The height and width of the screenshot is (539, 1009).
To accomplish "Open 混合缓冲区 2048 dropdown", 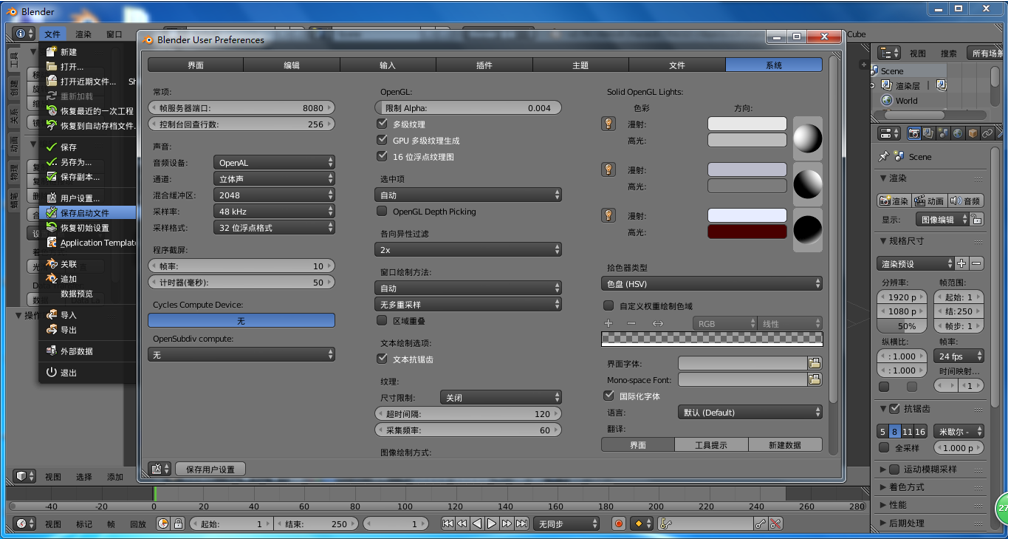I will [x=274, y=195].
